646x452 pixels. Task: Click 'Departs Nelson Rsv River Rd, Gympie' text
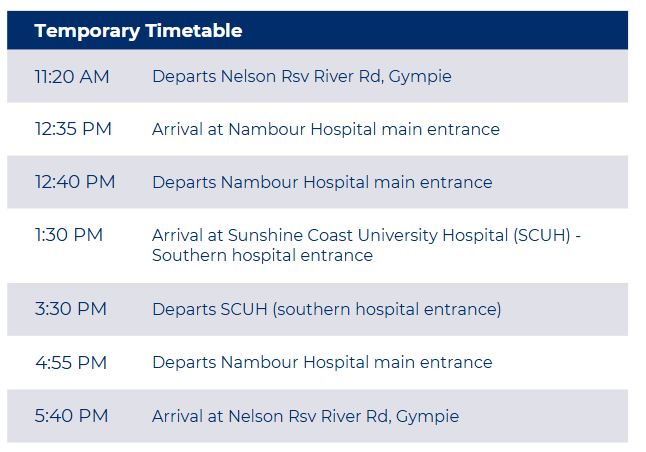301,77
